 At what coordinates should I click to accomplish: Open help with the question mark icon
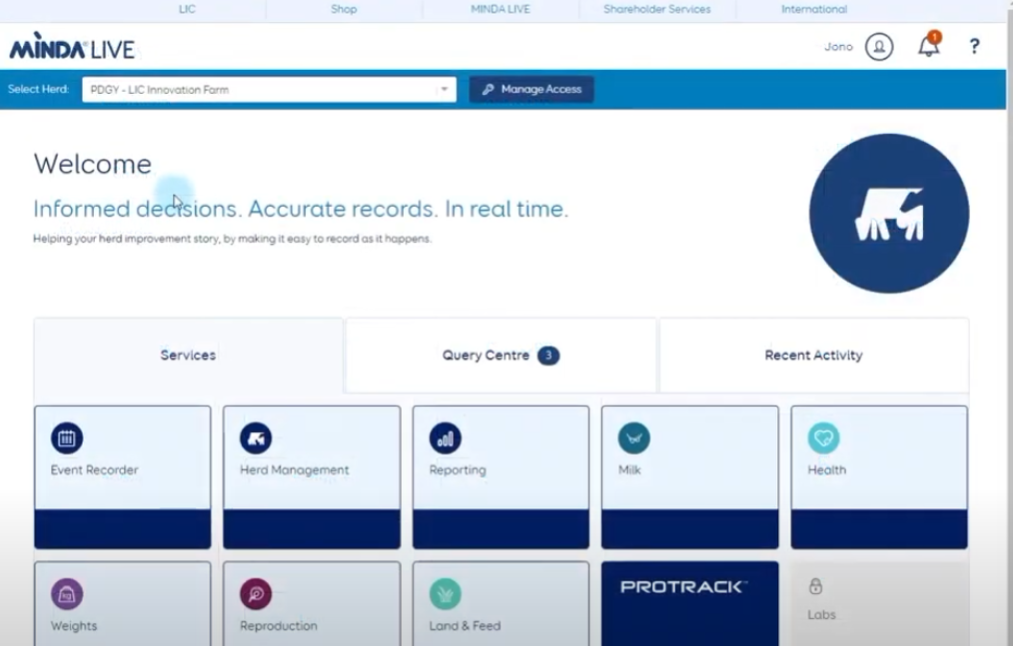click(x=974, y=46)
